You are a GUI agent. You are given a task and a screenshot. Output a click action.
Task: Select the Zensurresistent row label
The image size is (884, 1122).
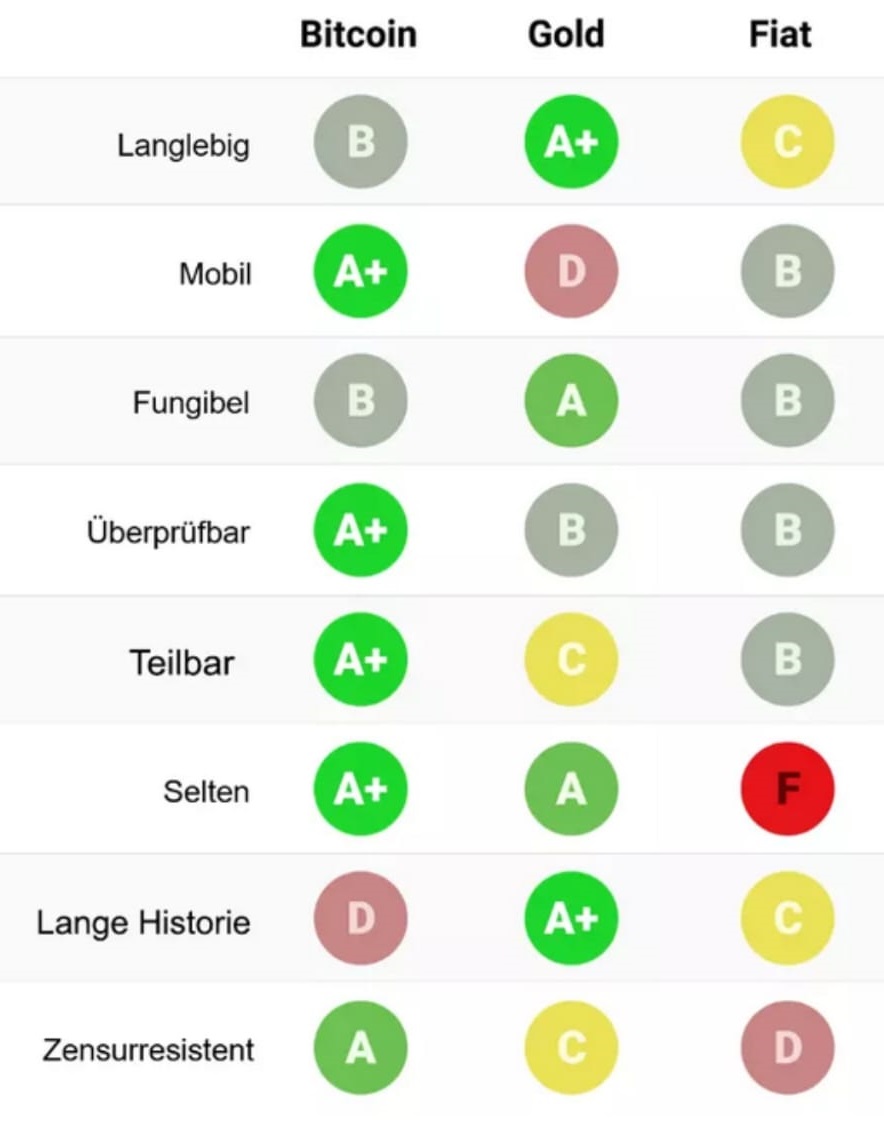(x=148, y=1050)
